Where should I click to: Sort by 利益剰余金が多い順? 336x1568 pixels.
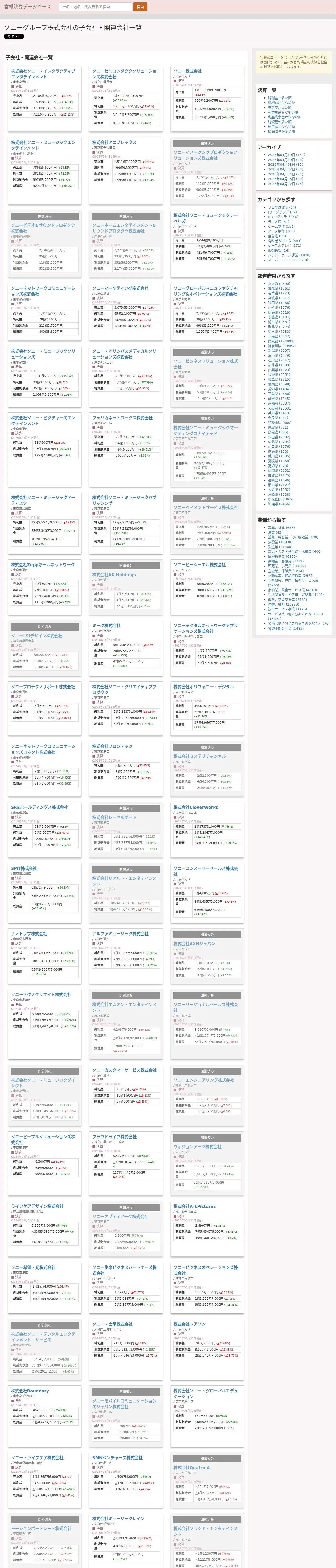pos(283,113)
